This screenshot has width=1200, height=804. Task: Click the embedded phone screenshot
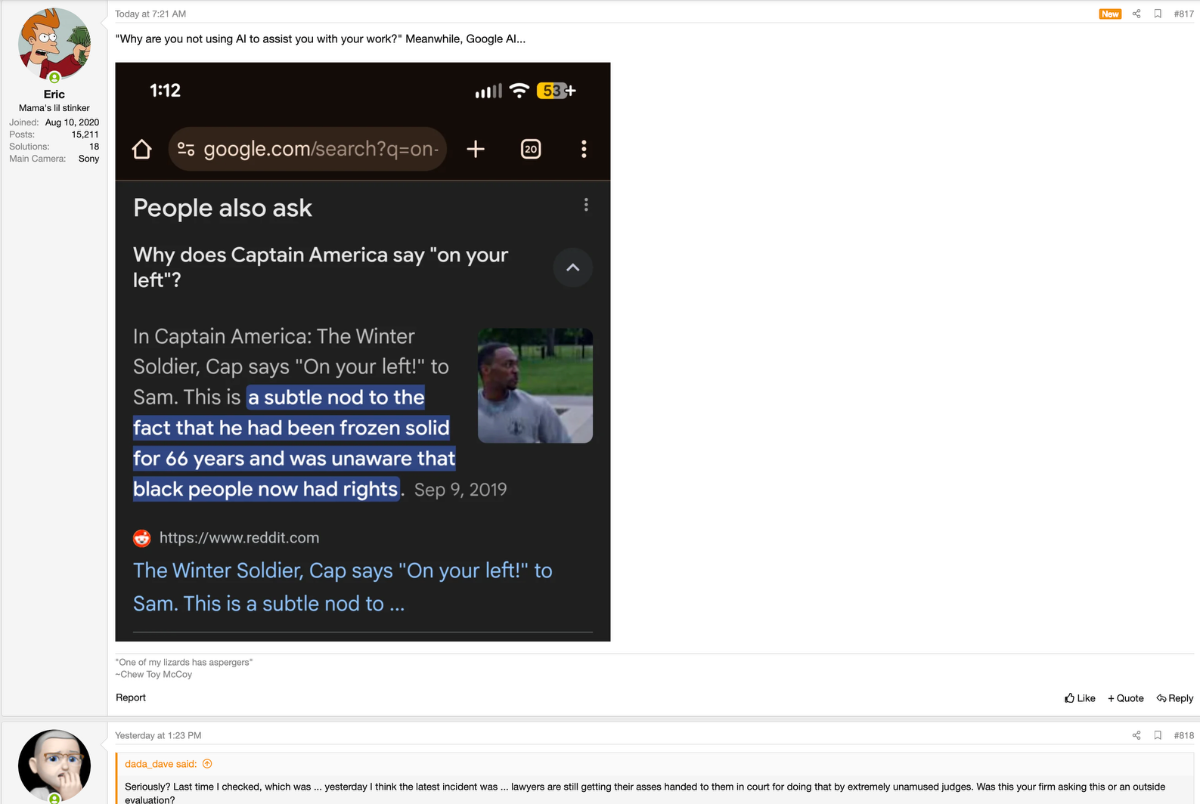(x=363, y=350)
